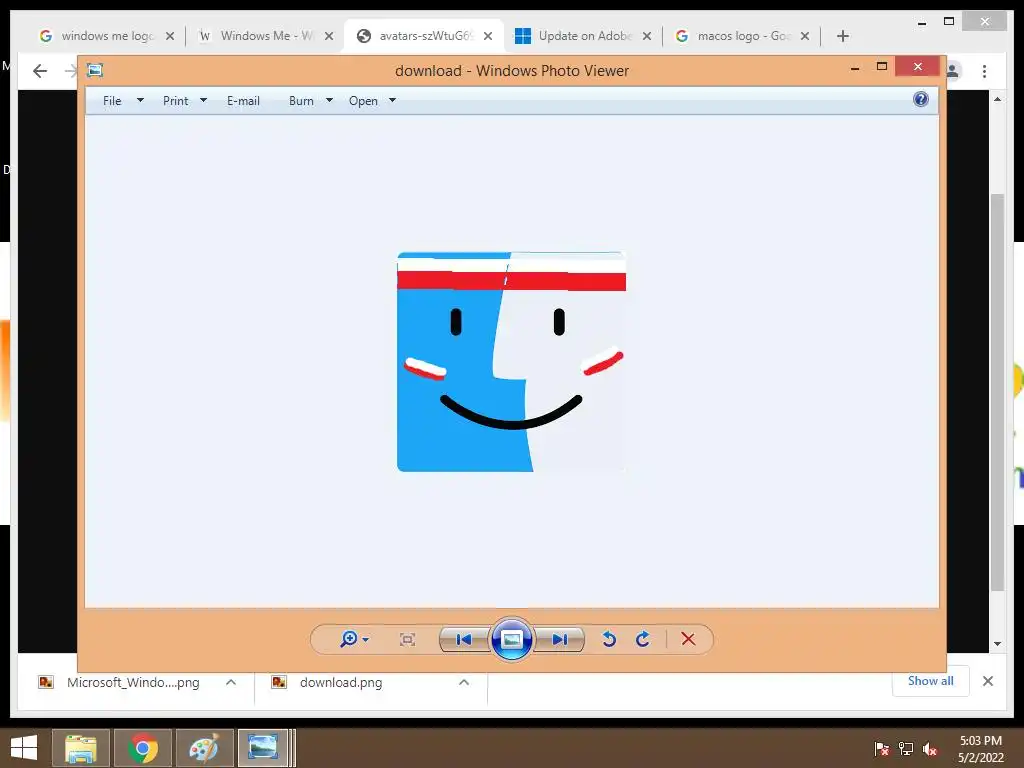Expand options for Microsoft_Windo....png download

(x=231, y=682)
